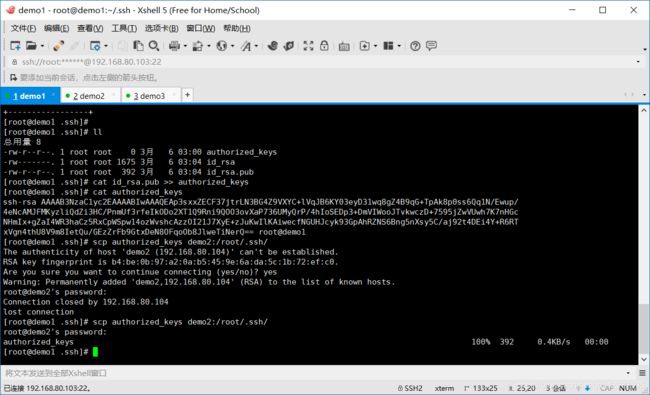Open the address bar history dropdown
The width and height of the screenshot is (650, 395).
(x=638, y=62)
